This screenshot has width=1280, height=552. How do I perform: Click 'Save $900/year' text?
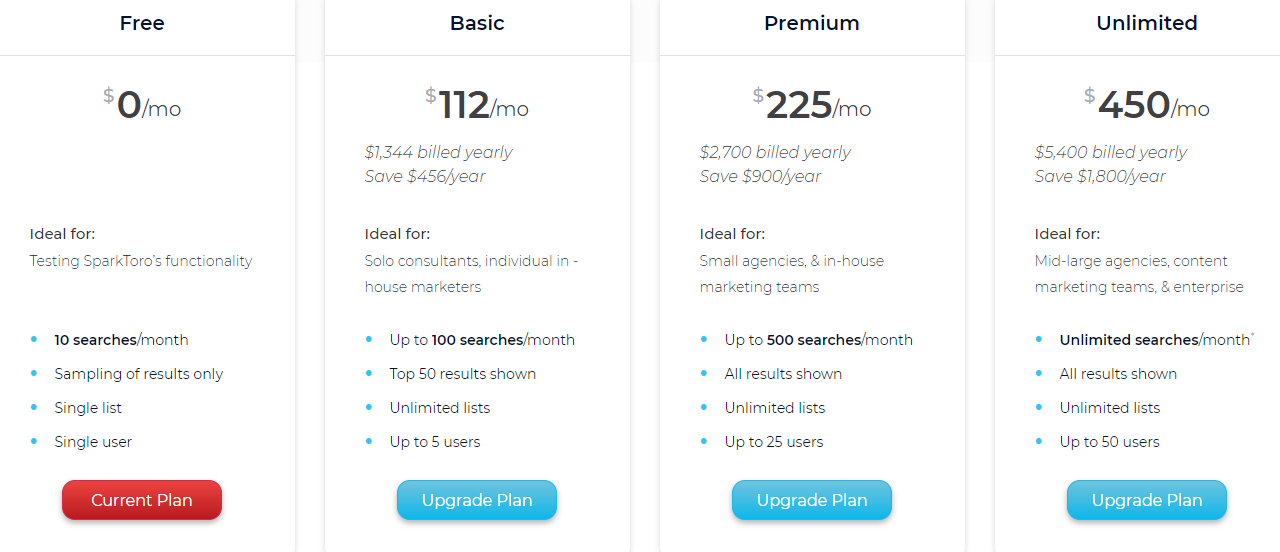(760, 176)
